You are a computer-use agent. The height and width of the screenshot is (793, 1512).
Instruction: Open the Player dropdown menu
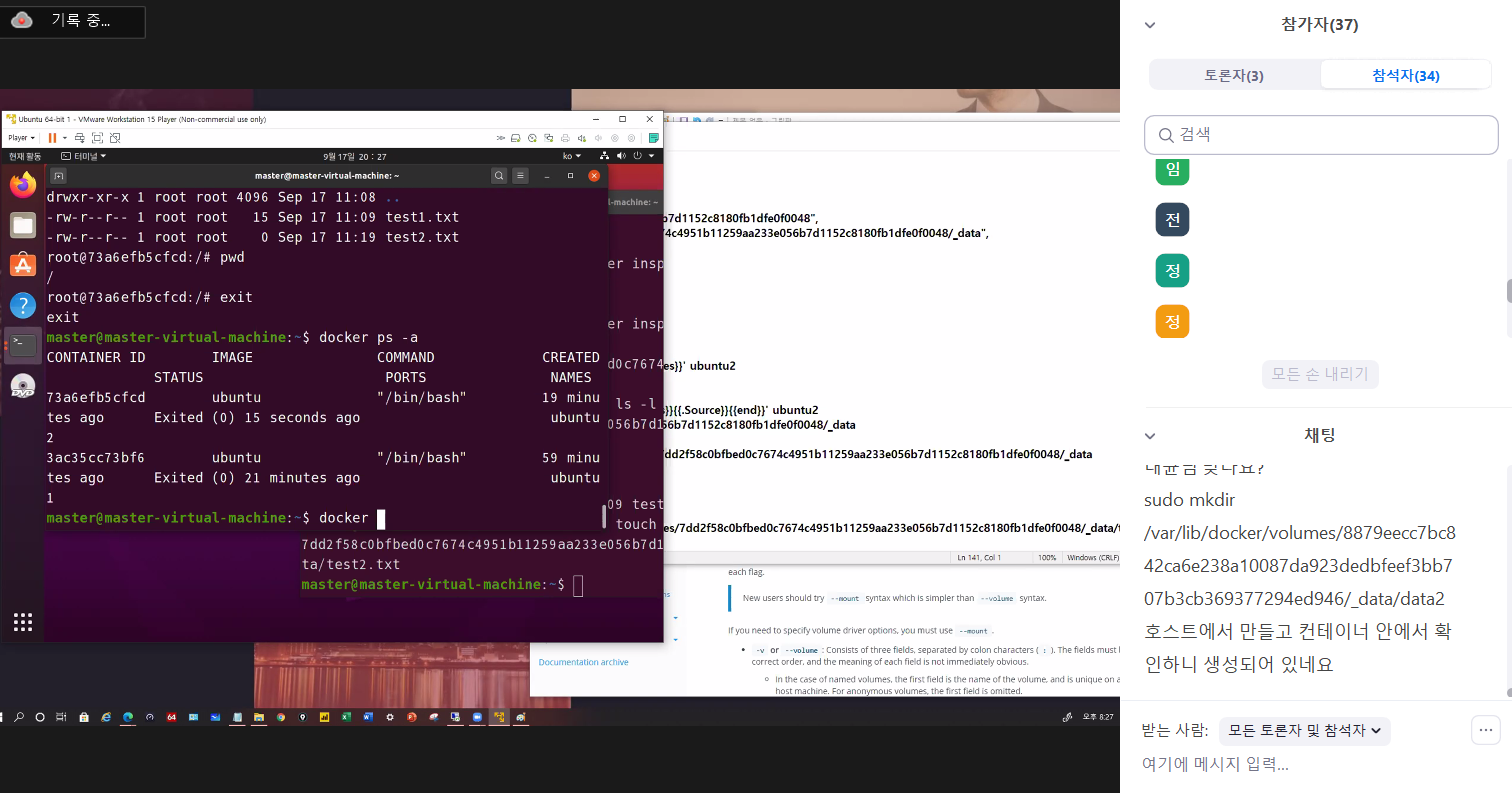[x=20, y=138]
